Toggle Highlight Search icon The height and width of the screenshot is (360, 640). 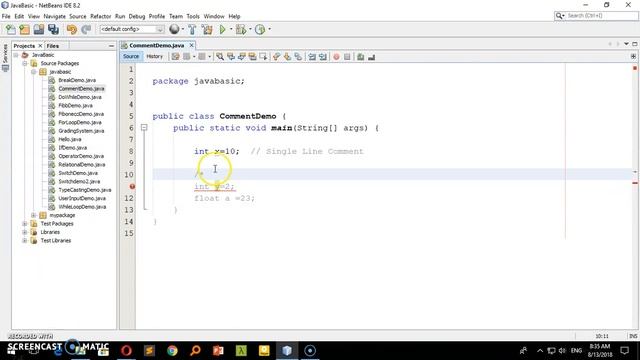[252, 57]
